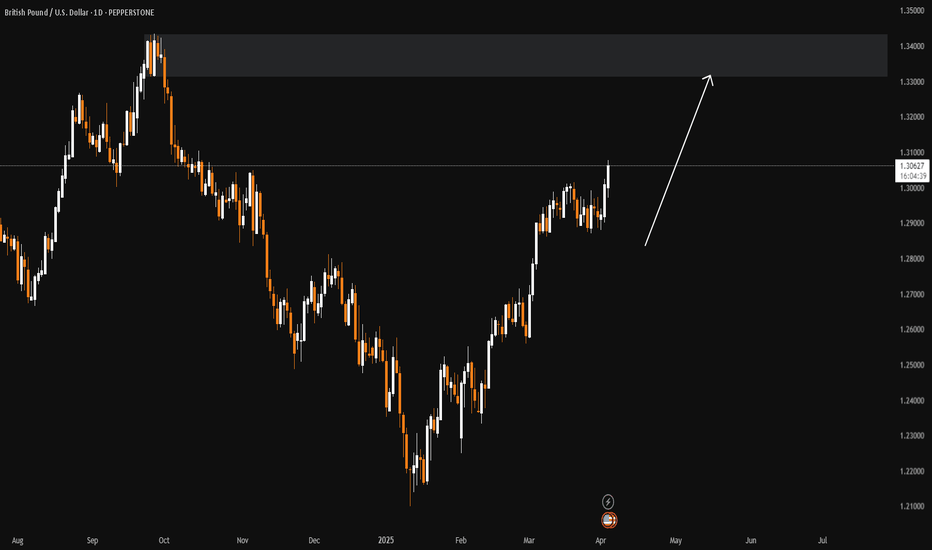Click the Aug label on time axis
The height and width of the screenshot is (550, 932).
(17, 540)
